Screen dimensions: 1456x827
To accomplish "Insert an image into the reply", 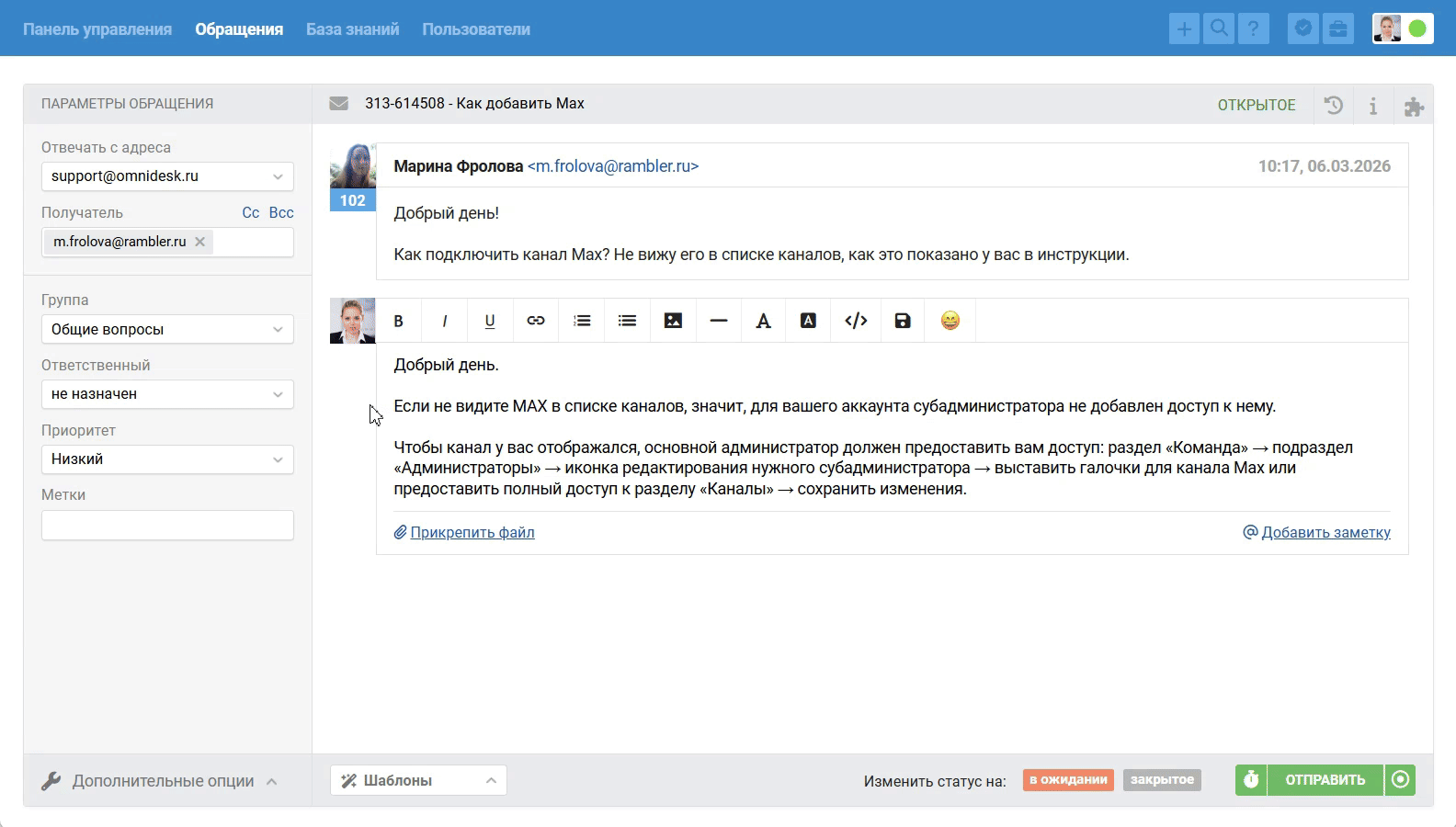I will (x=673, y=321).
